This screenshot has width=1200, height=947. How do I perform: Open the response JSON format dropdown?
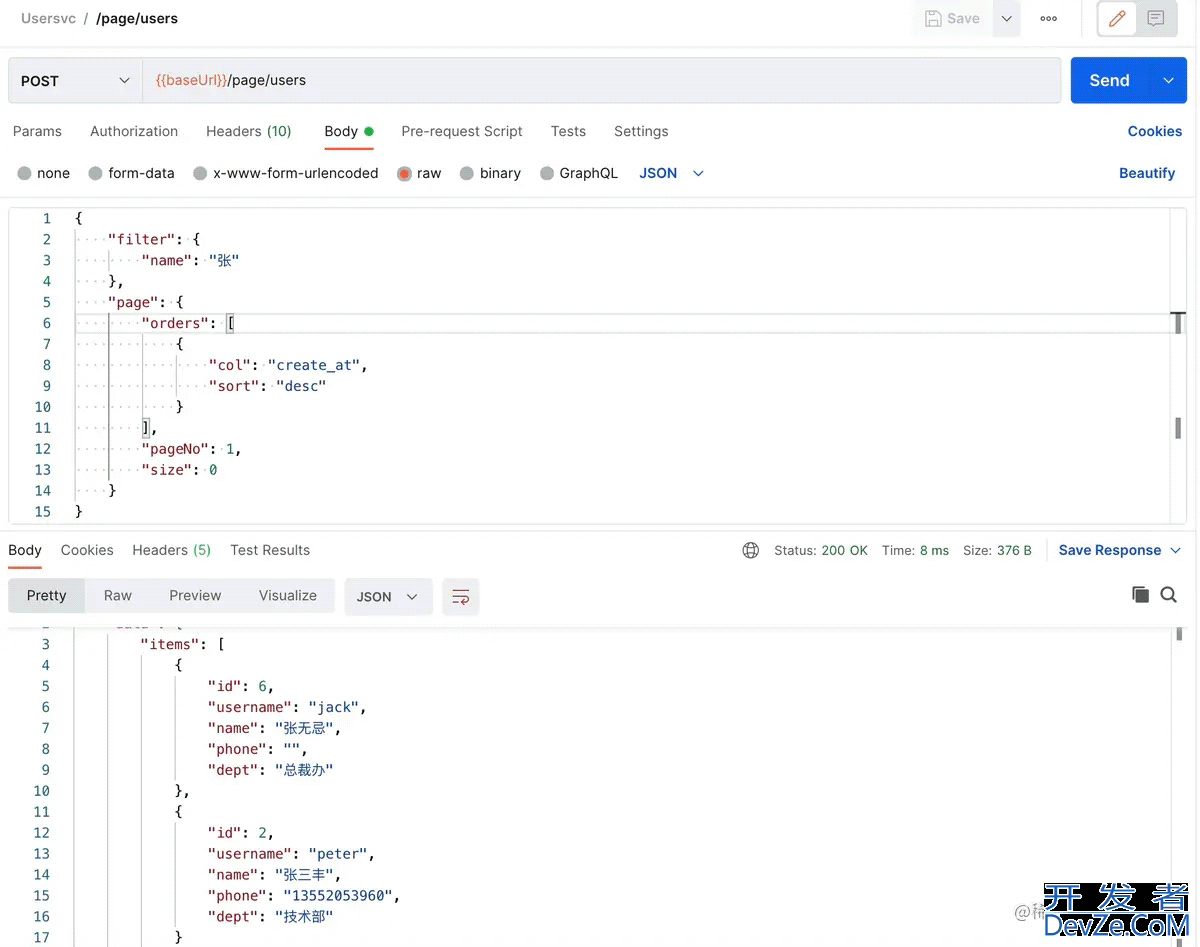point(388,596)
